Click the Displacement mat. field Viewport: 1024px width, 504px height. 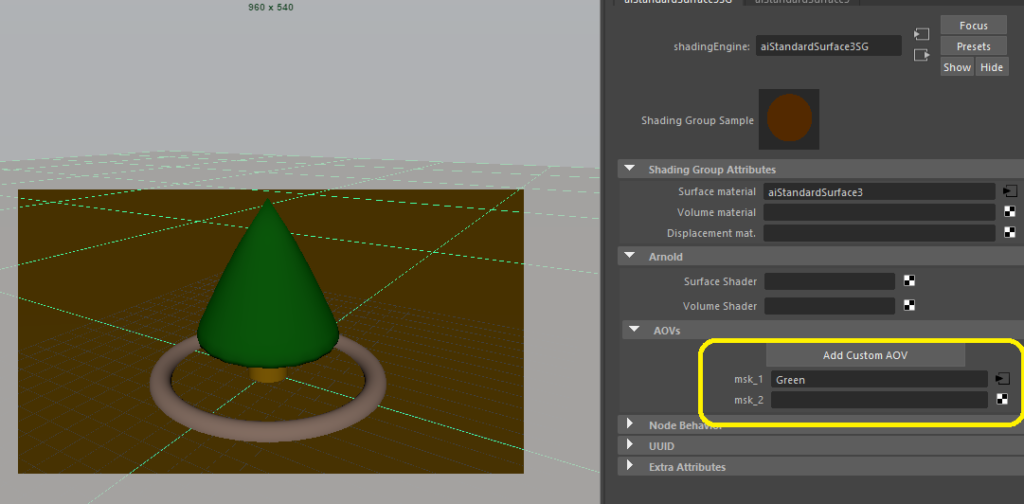click(879, 233)
